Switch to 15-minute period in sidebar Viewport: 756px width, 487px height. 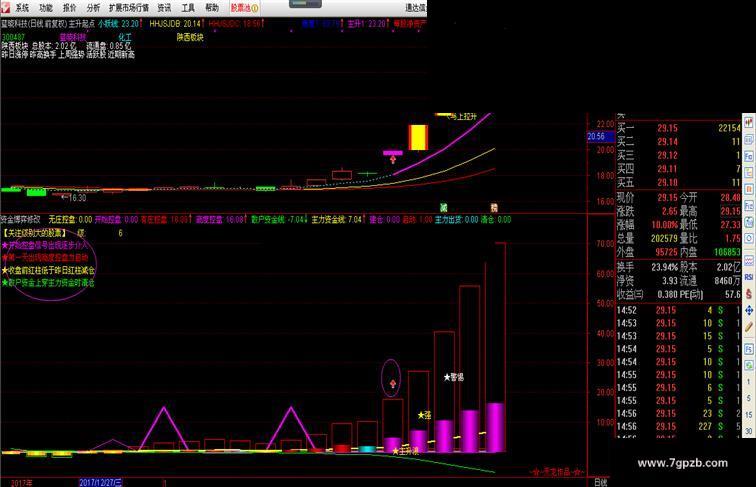[749, 415]
